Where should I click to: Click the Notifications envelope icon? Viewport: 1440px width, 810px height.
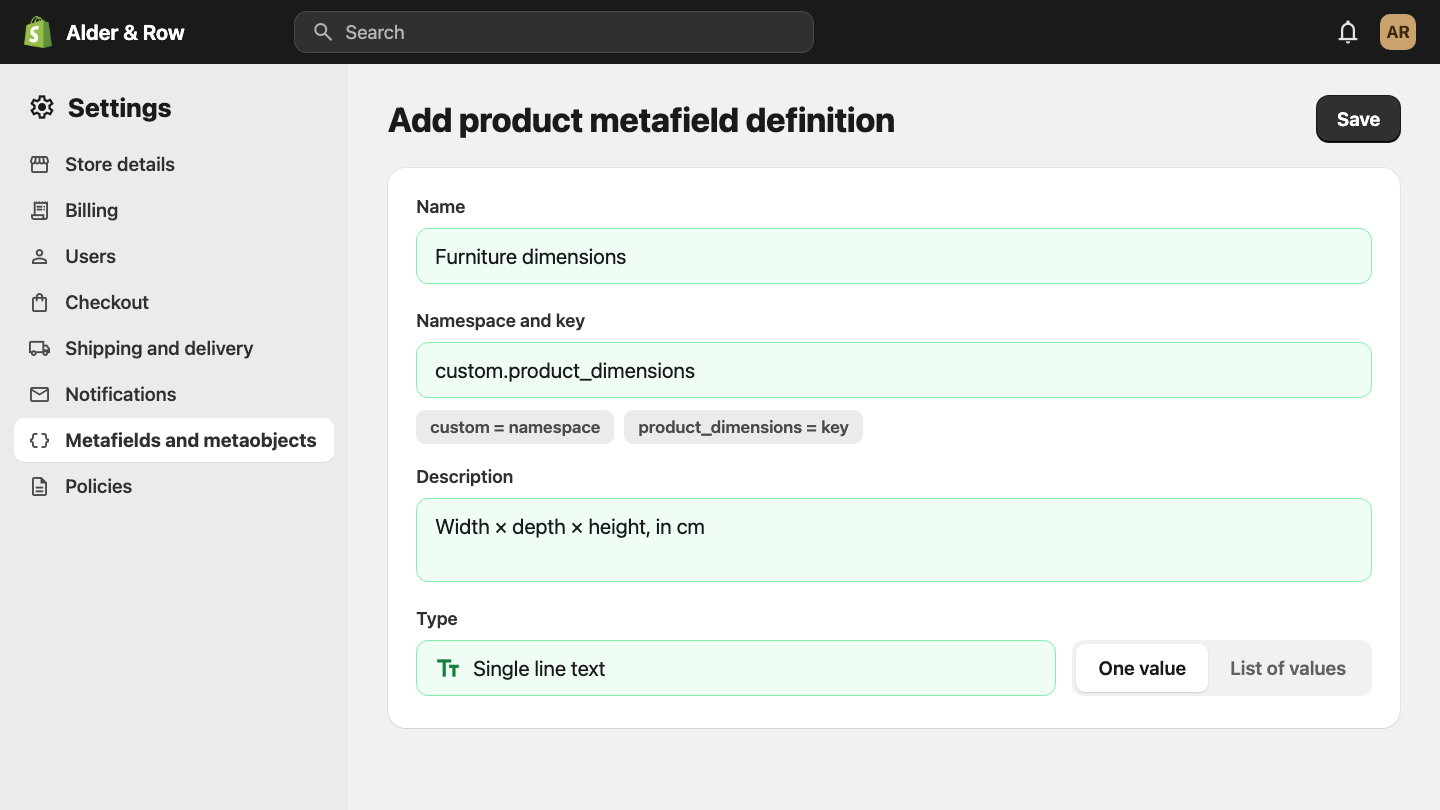pyautogui.click(x=40, y=394)
